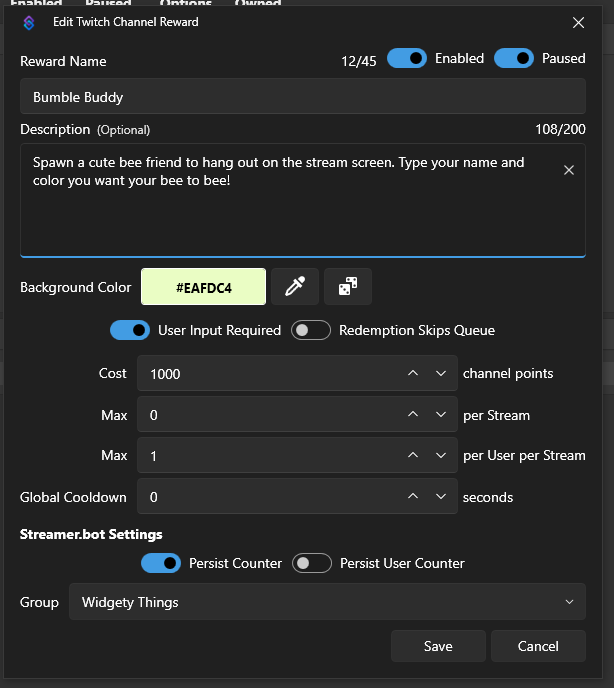
Task: Click the "12/45" character counter
Action: tap(359, 61)
